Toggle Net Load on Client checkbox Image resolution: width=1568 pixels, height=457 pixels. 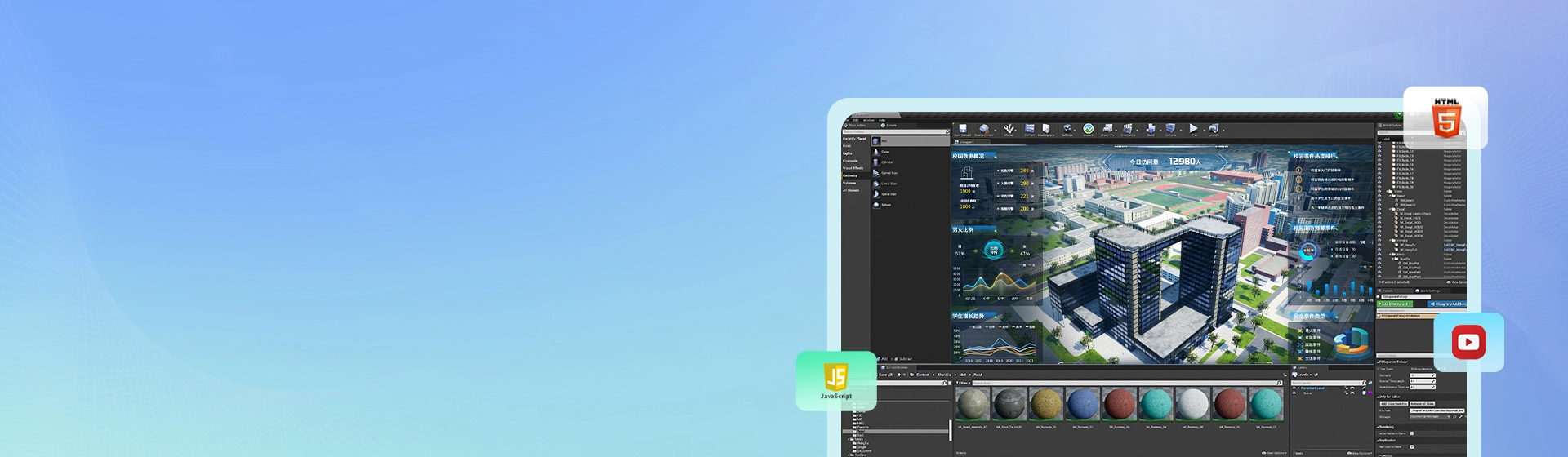coord(1412,446)
